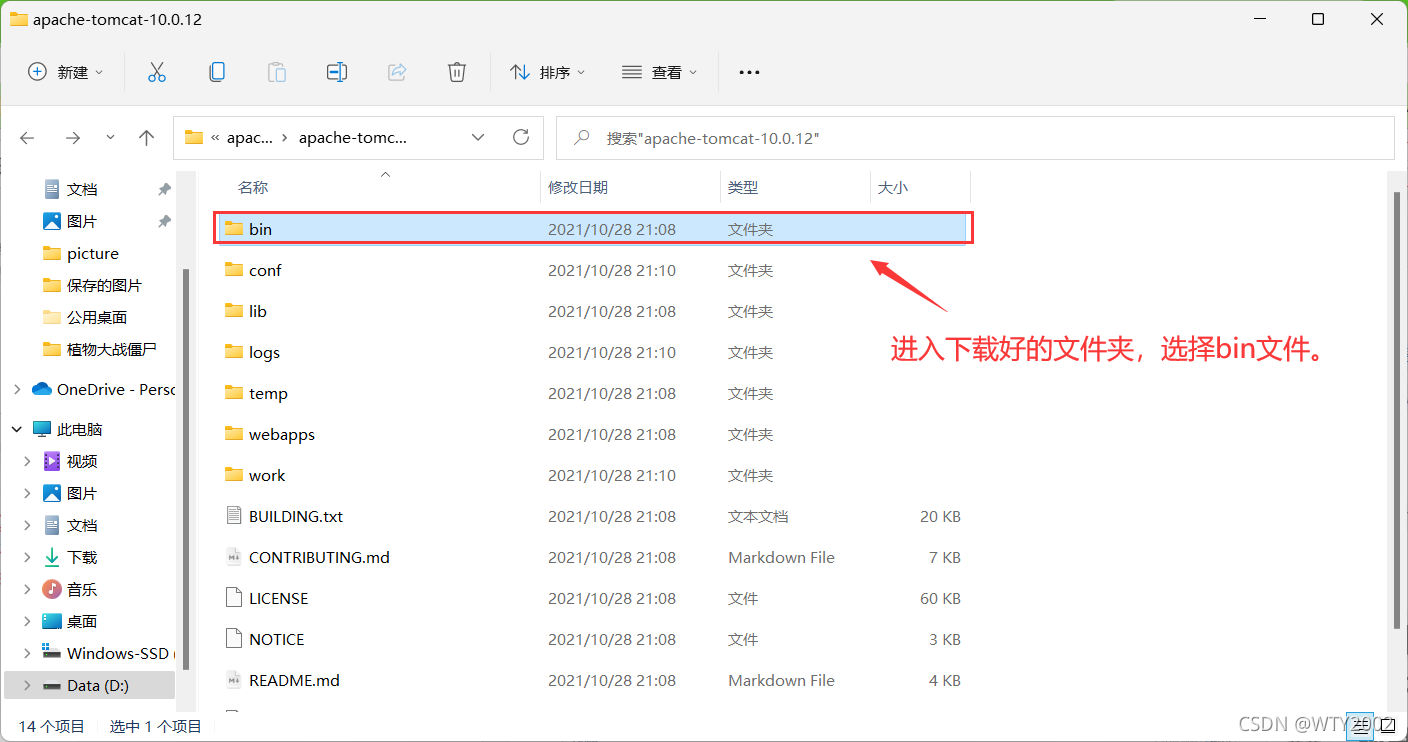
Task: Click the 14 个项目 status bar text
Action: [x=51, y=726]
